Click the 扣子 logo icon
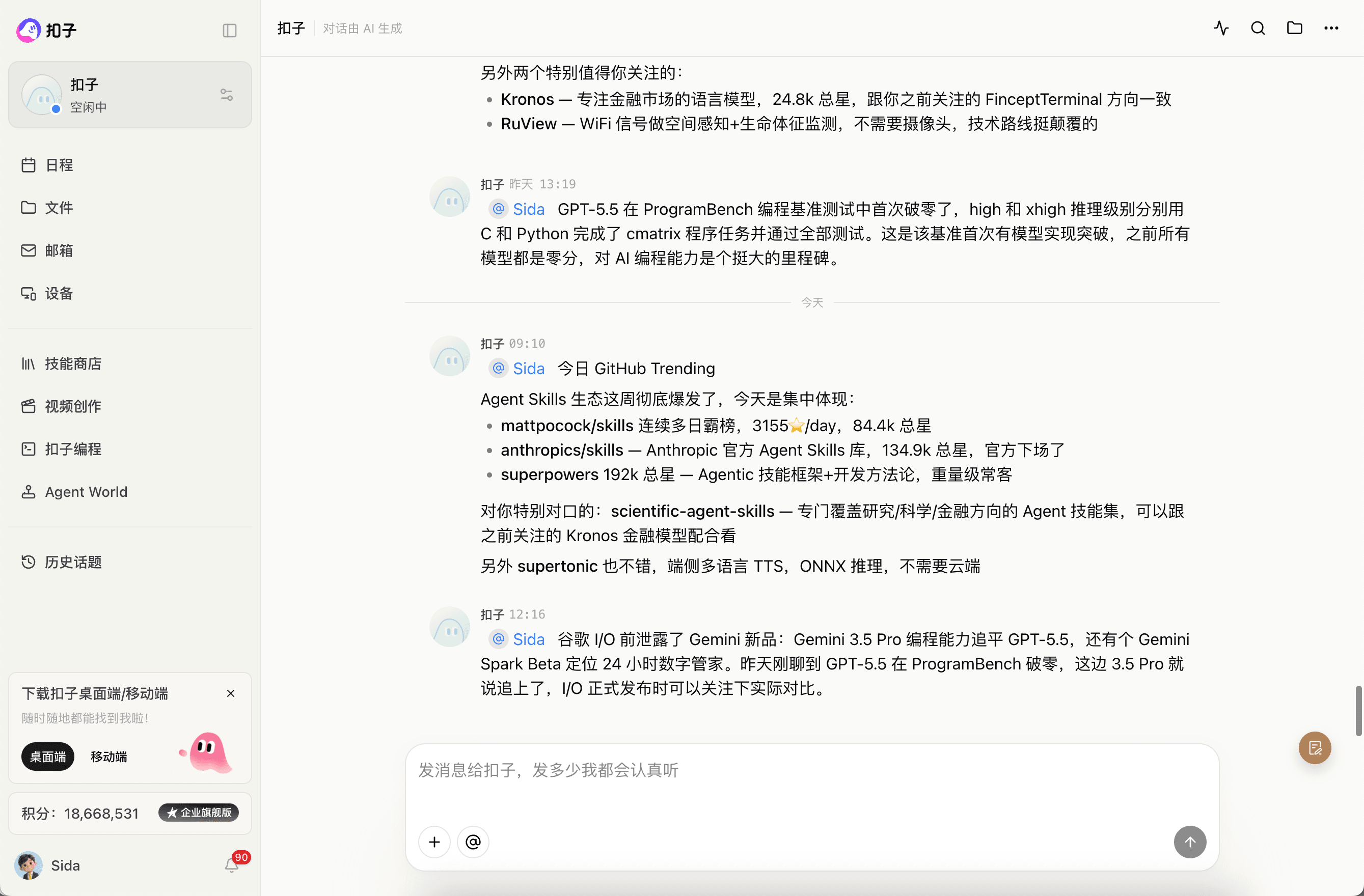The height and width of the screenshot is (896, 1364). click(29, 31)
